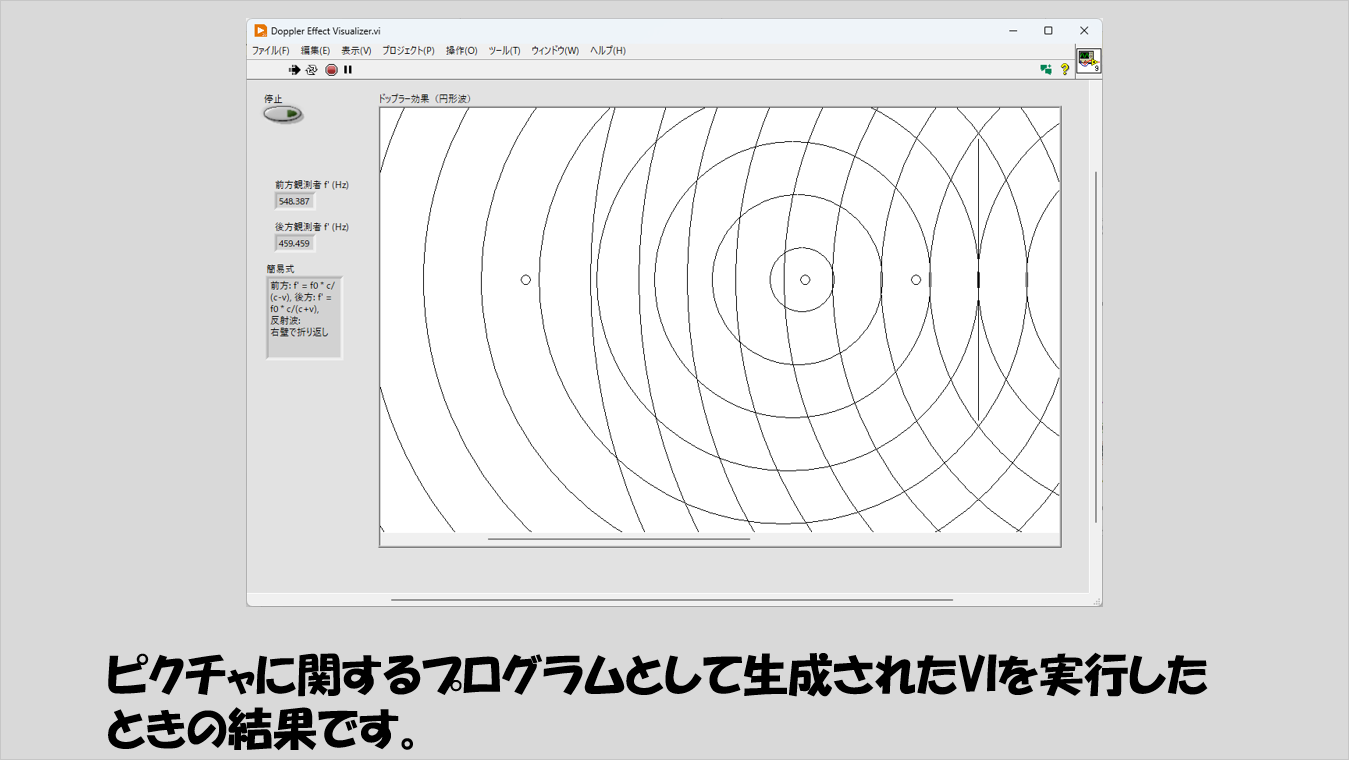
Task: Open the 表示(V) menu
Action: coord(356,51)
